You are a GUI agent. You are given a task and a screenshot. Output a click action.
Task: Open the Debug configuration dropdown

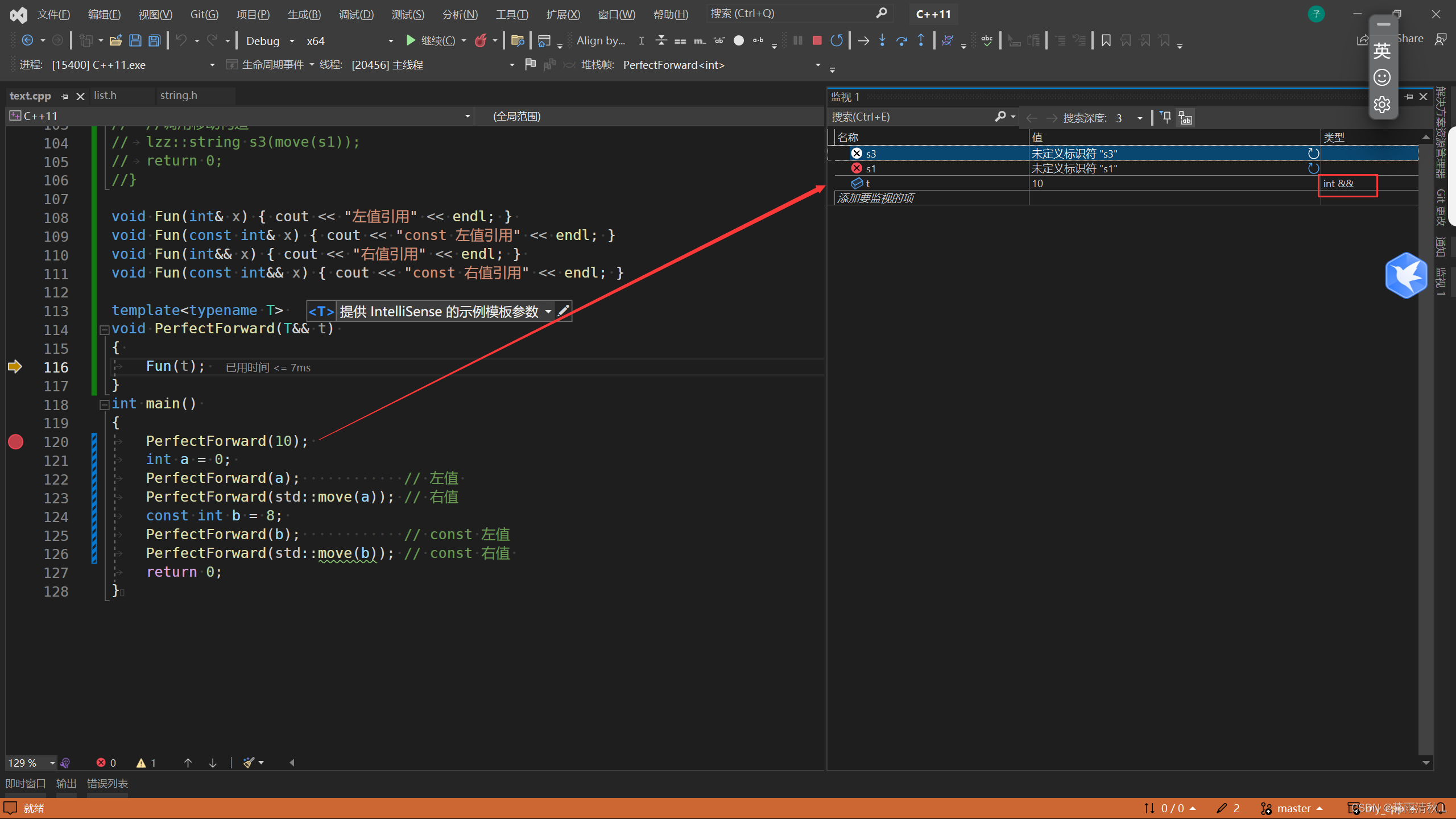pyautogui.click(x=270, y=41)
